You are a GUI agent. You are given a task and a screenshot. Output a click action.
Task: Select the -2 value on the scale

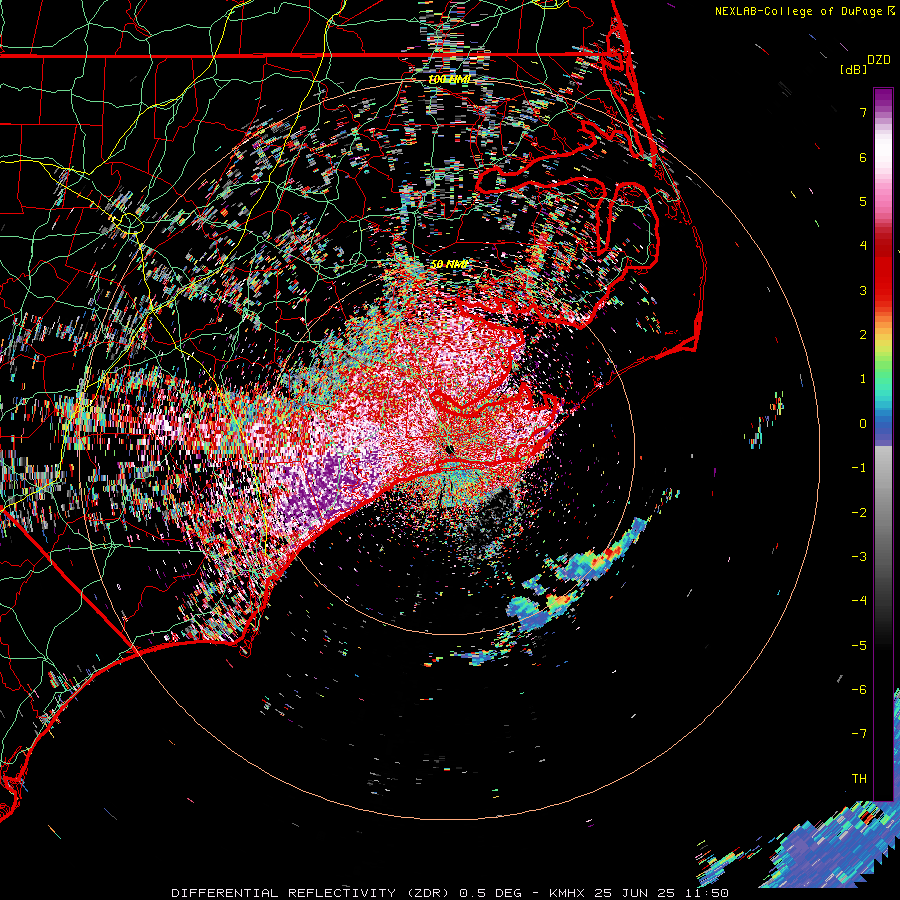859,513
